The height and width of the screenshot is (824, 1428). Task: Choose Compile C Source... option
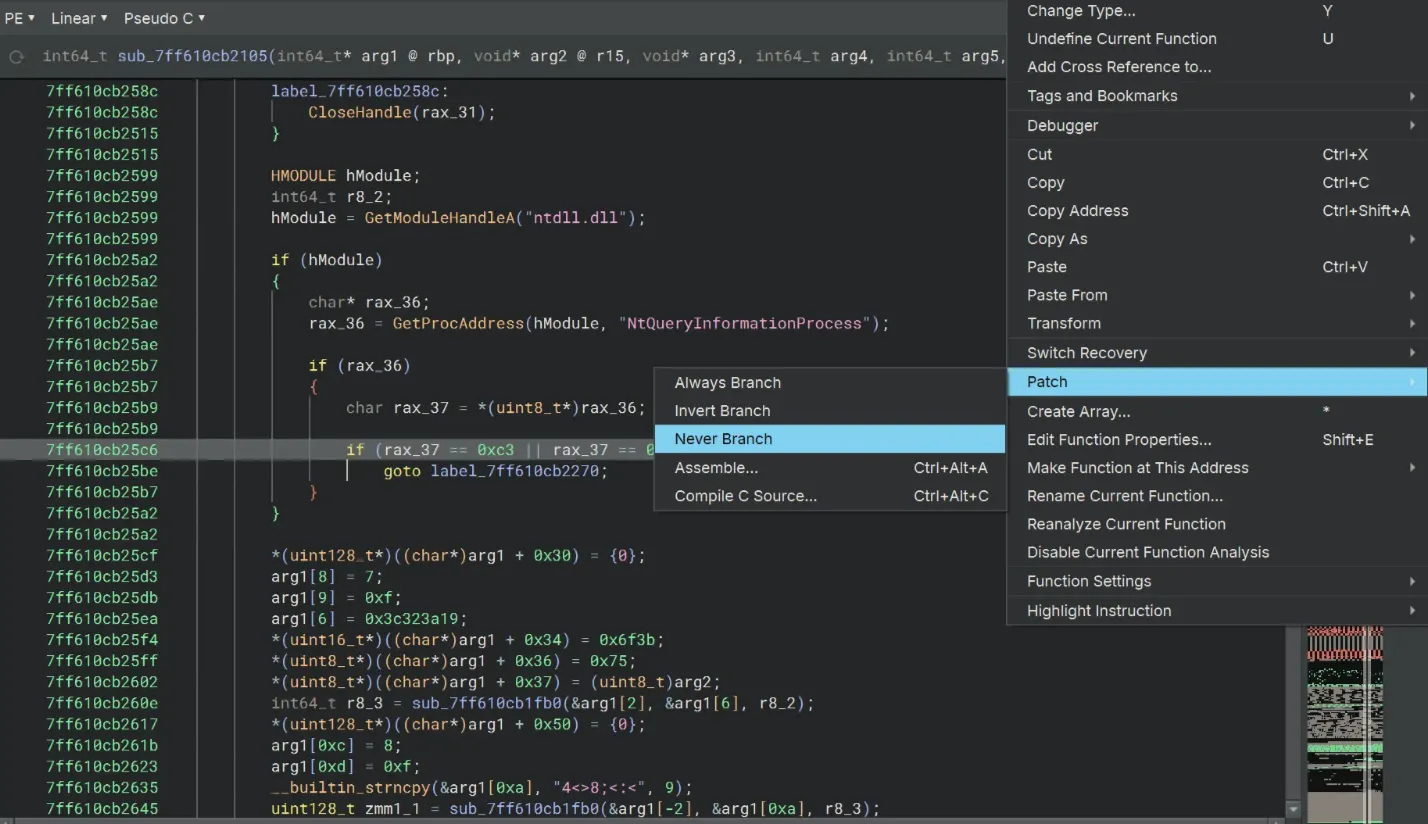(x=745, y=496)
